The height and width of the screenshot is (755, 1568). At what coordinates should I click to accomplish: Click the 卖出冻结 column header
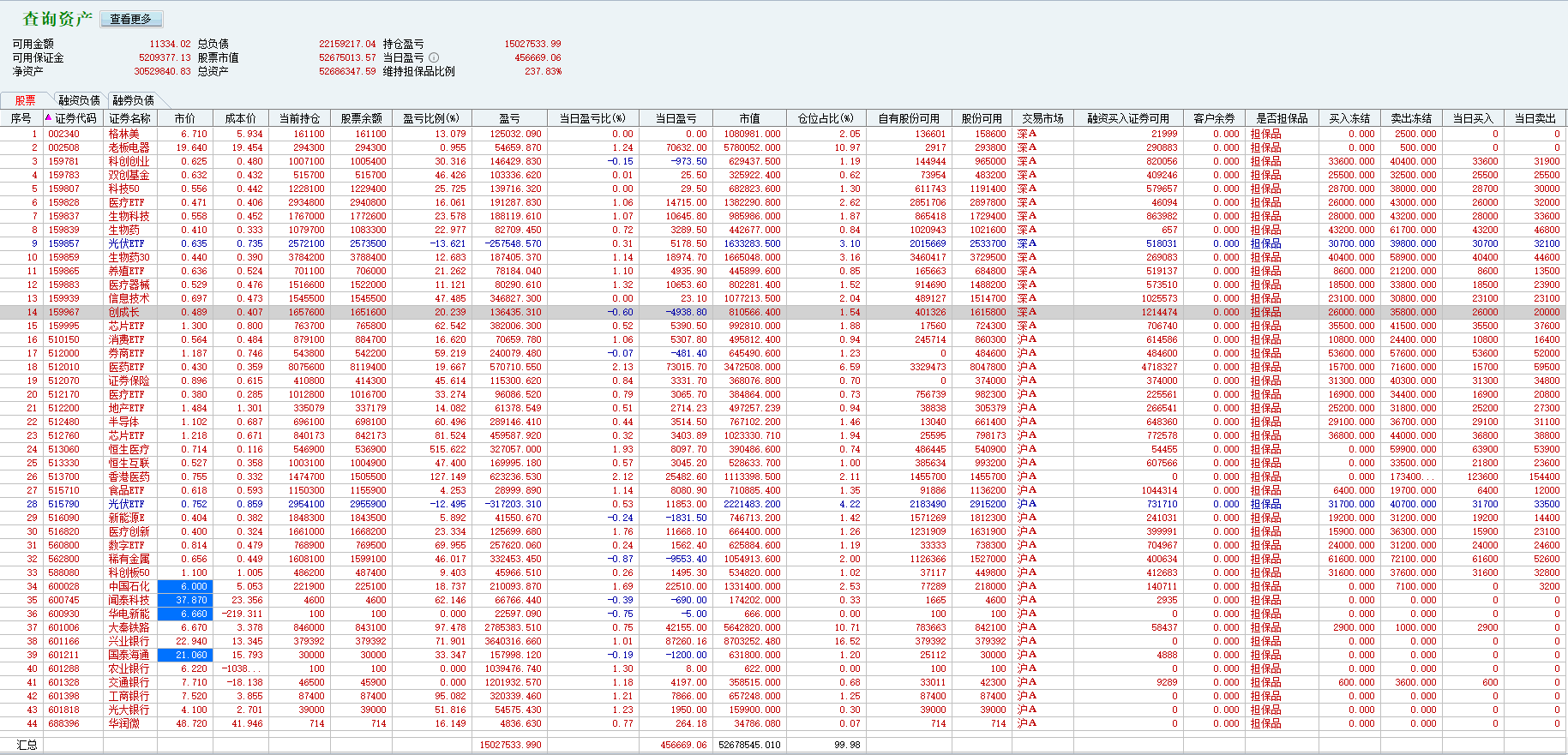1412,118
